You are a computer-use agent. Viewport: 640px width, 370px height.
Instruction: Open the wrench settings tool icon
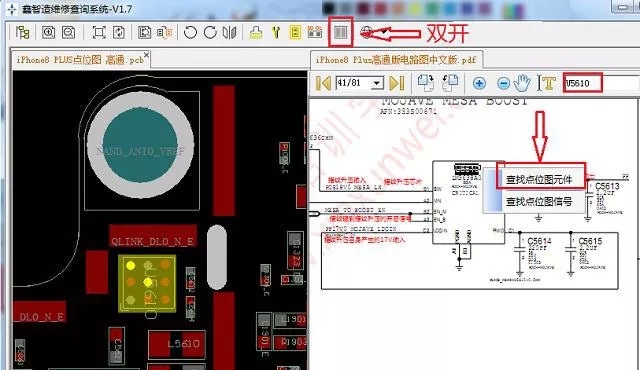point(276,32)
